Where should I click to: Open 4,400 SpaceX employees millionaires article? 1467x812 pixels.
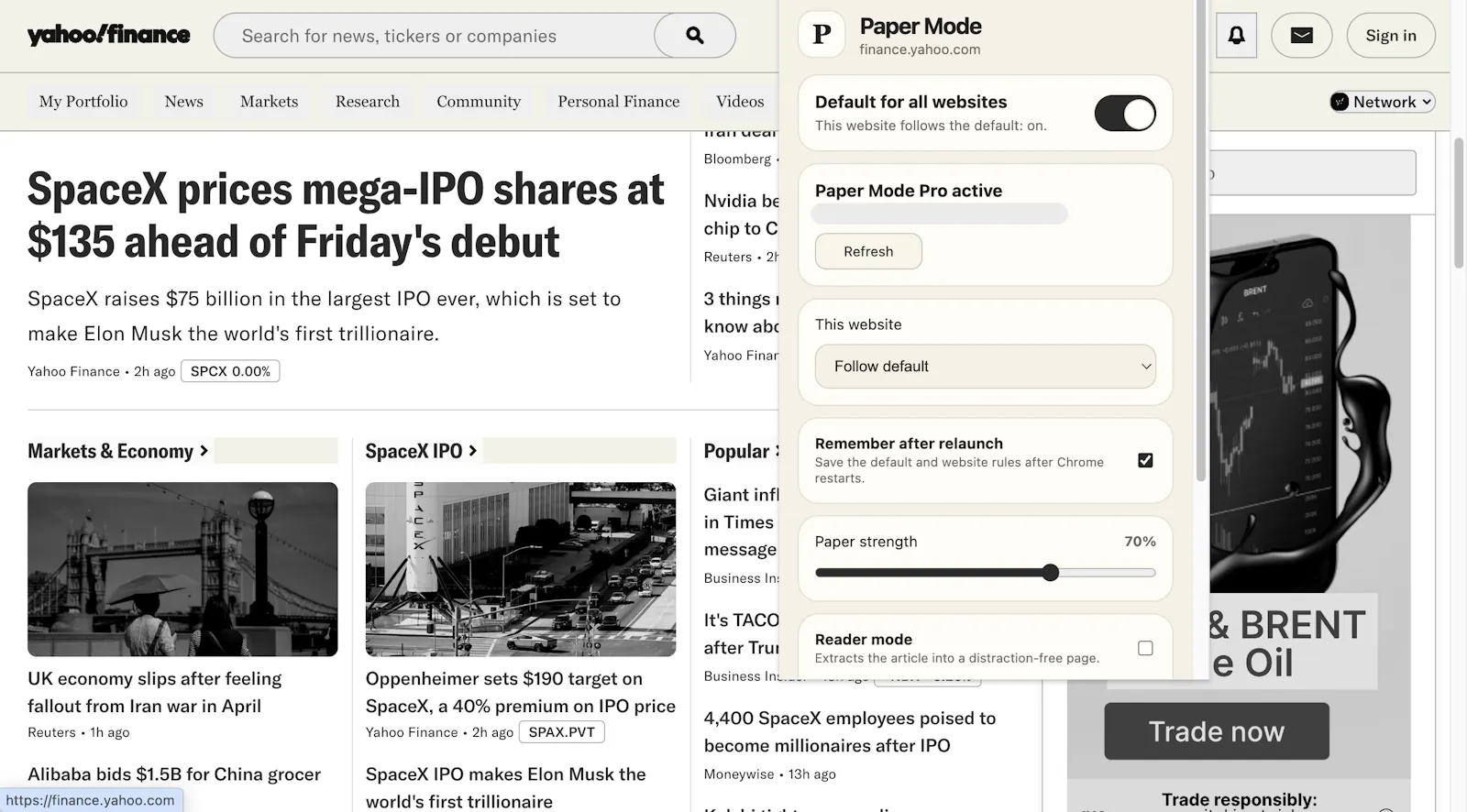(849, 731)
